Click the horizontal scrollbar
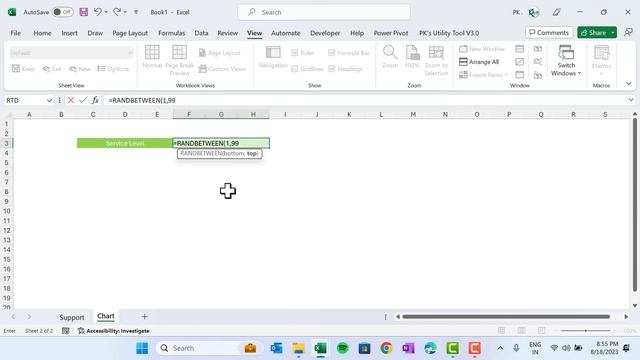 coord(506,316)
